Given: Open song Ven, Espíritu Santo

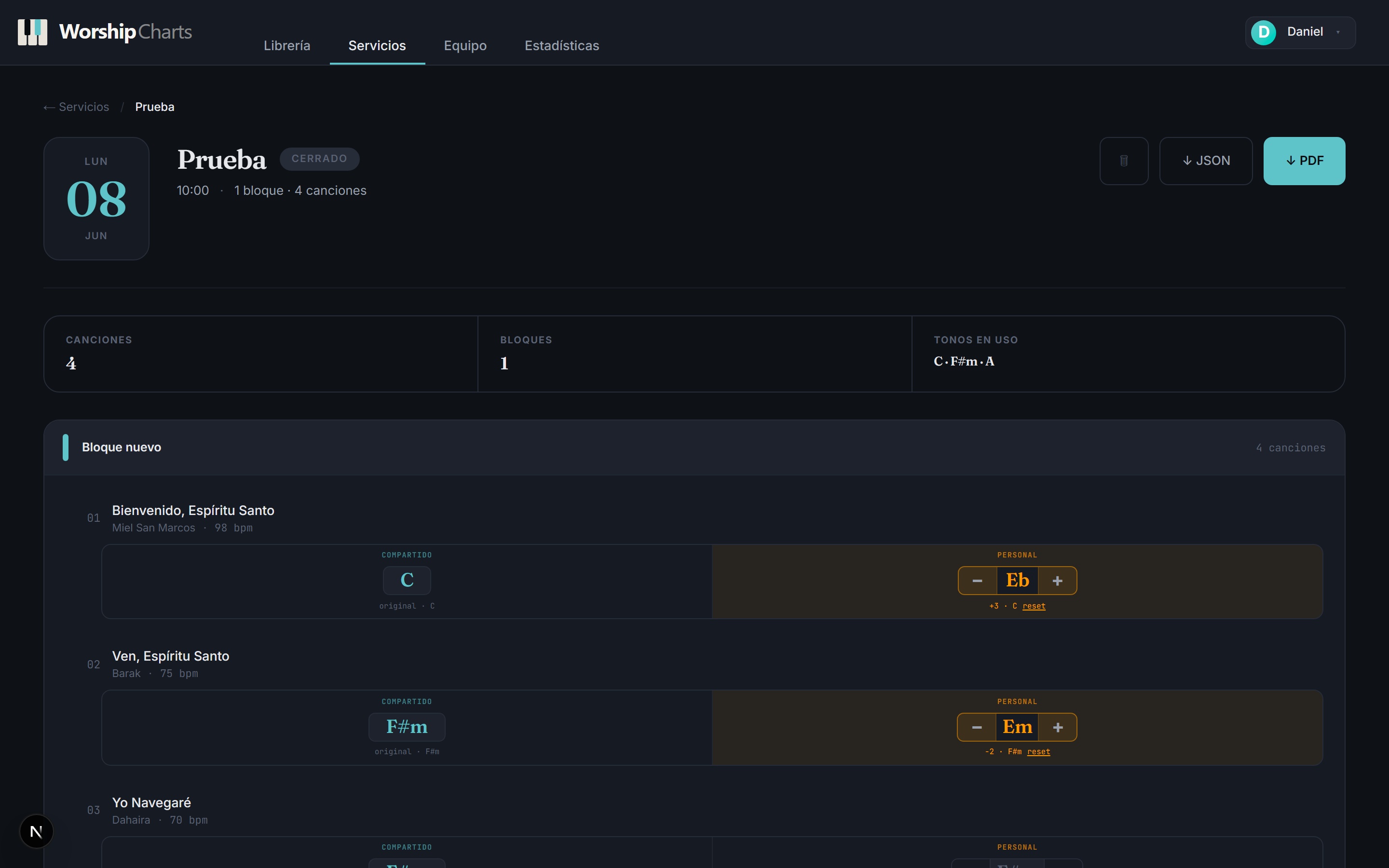Looking at the screenshot, I should 170,656.
